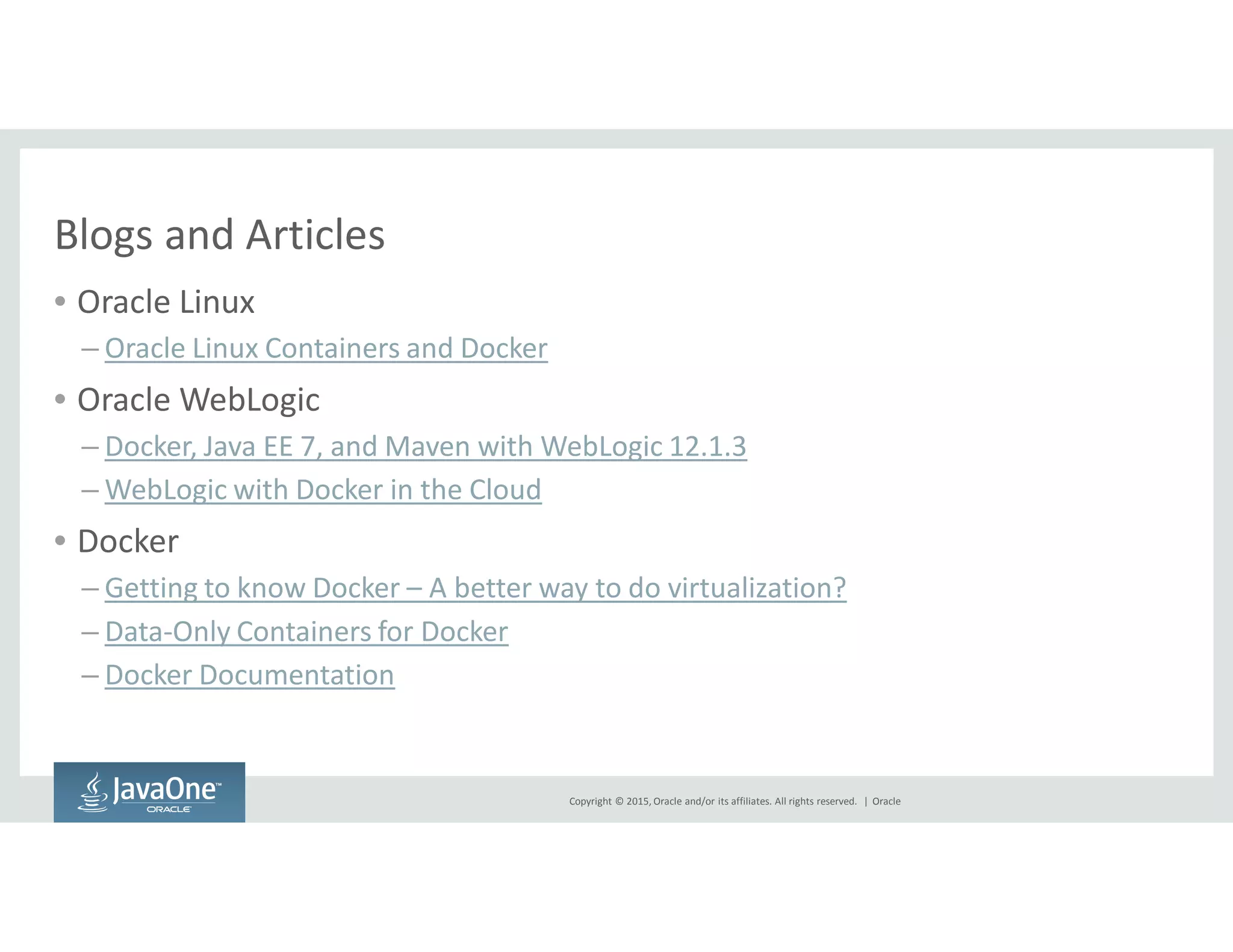This screenshot has width=1233, height=952.
Task: Open Docker, Java EE 7, Maven link
Action: click(425, 447)
